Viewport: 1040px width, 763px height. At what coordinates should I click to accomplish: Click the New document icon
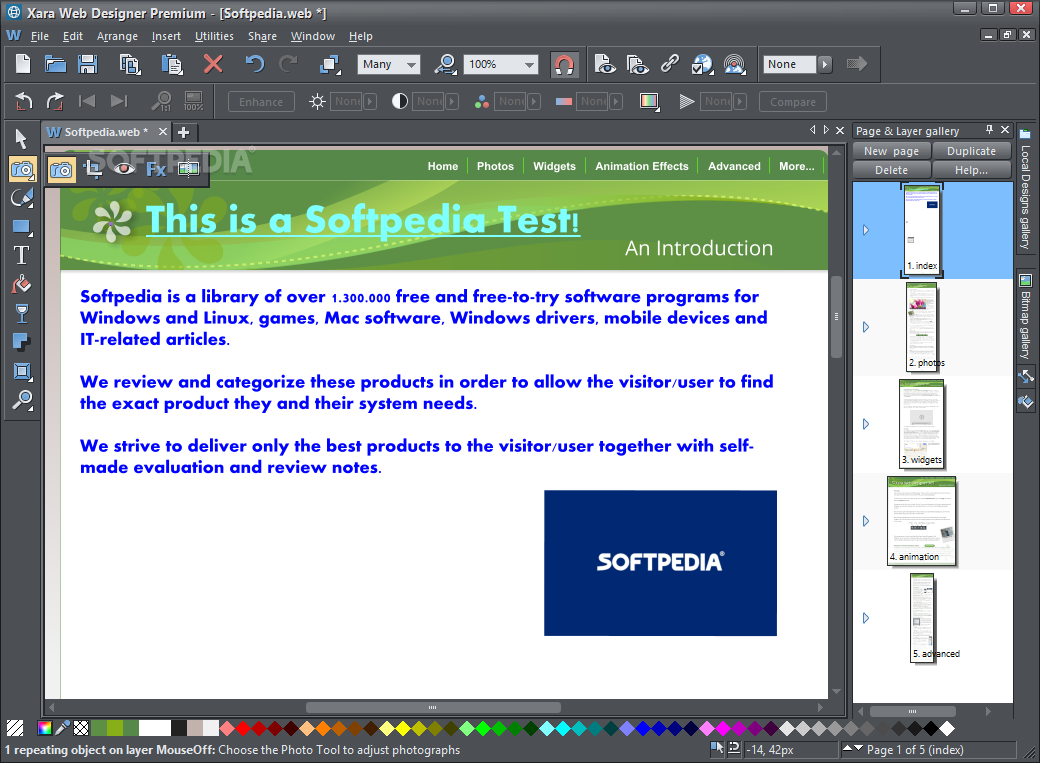[23, 64]
